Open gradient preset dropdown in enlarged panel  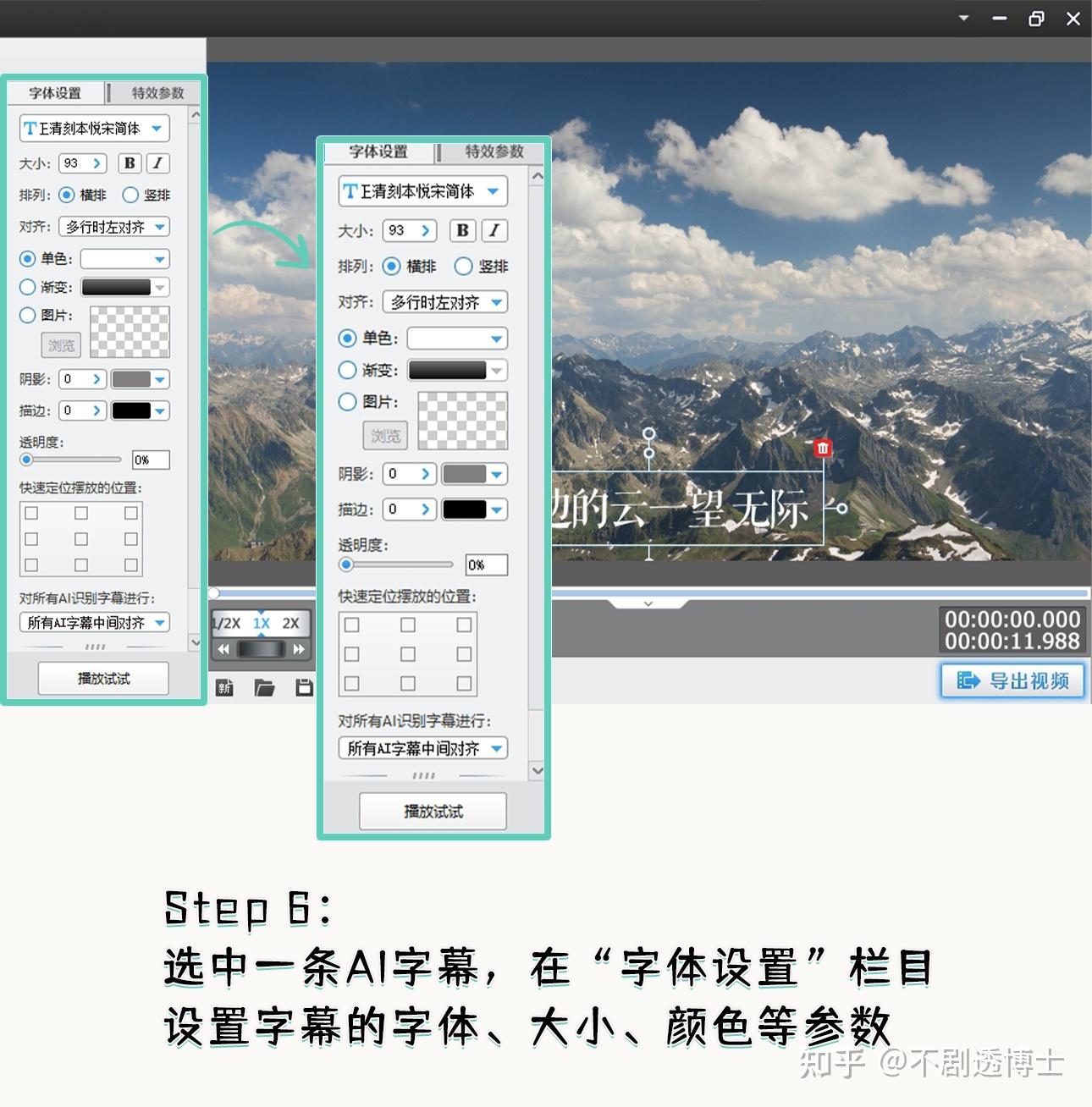tap(496, 370)
